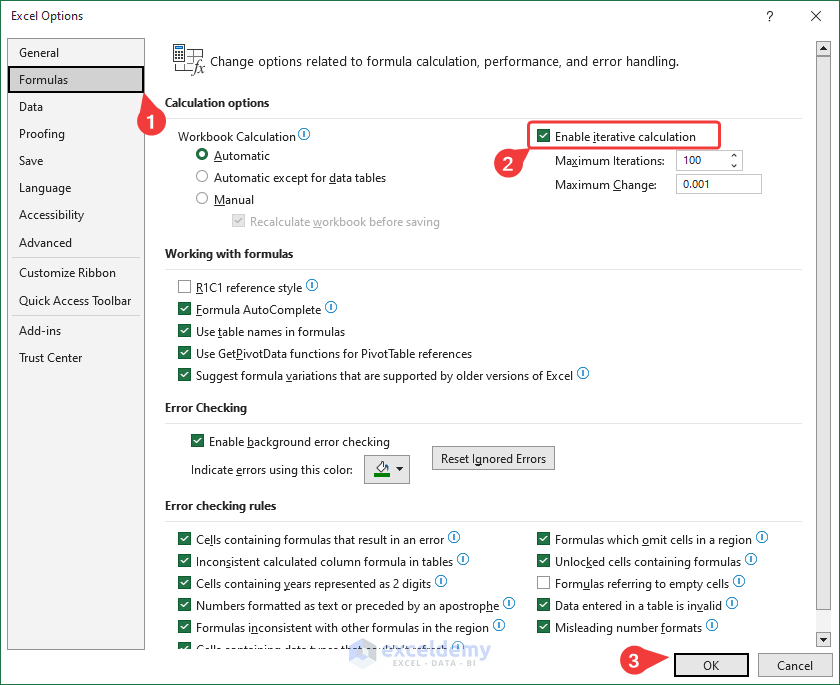The width and height of the screenshot is (840, 685).
Task: Click the Help question mark icon
Action: coord(770,16)
